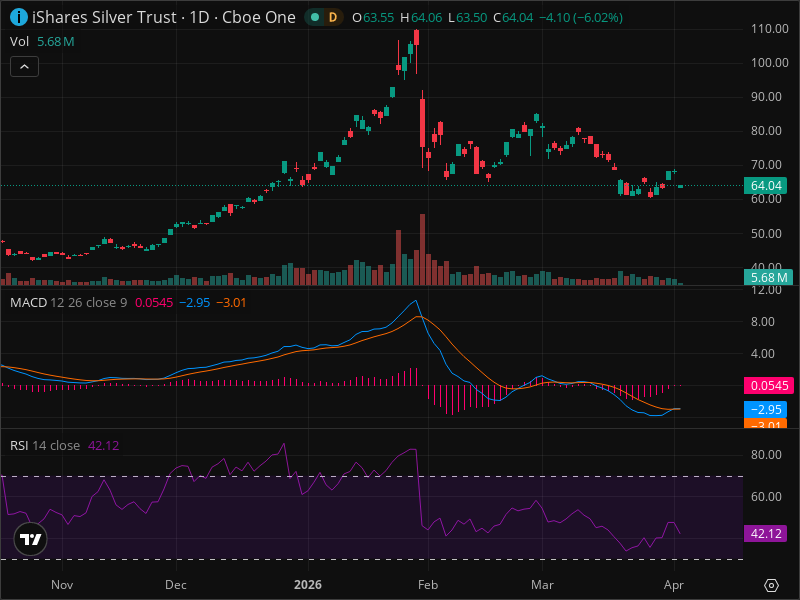Click the 110.00 price axis label
The image size is (800, 600).
(x=769, y=29)
